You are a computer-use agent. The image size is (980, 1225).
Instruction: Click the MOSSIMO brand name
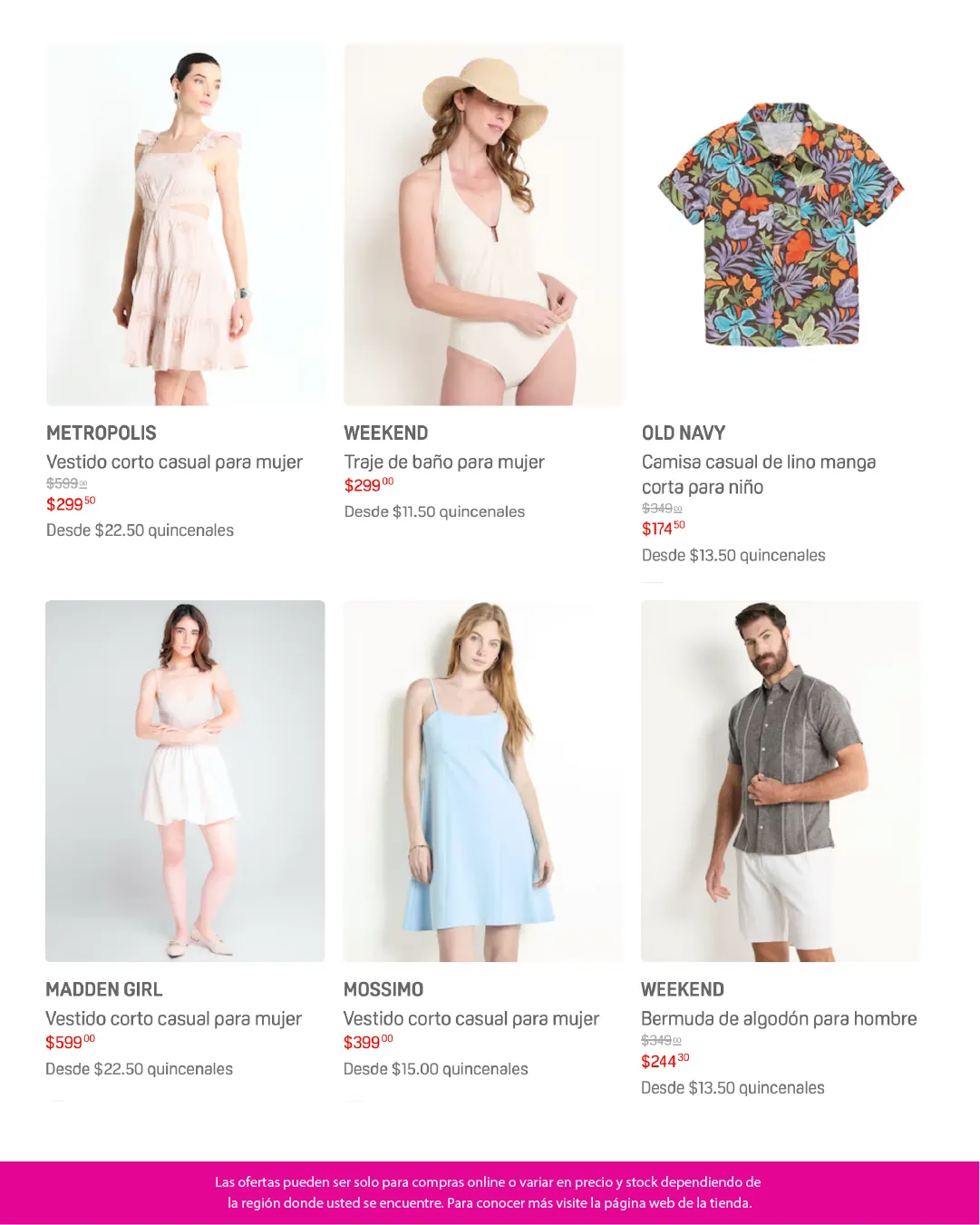click(x=383, y=990)
